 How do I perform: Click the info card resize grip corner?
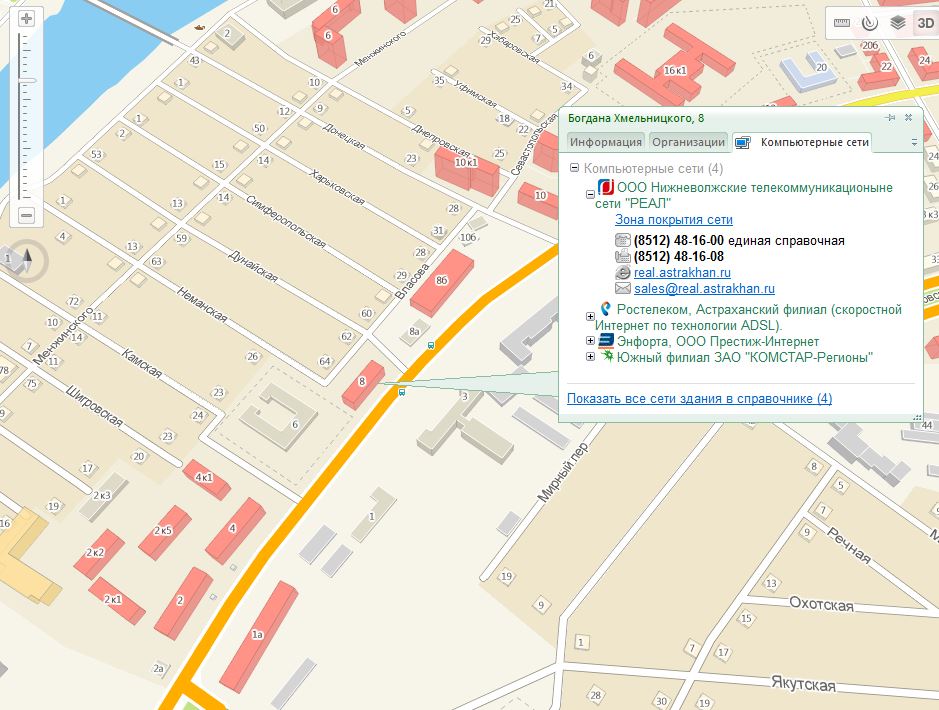(x=917, y=417)
